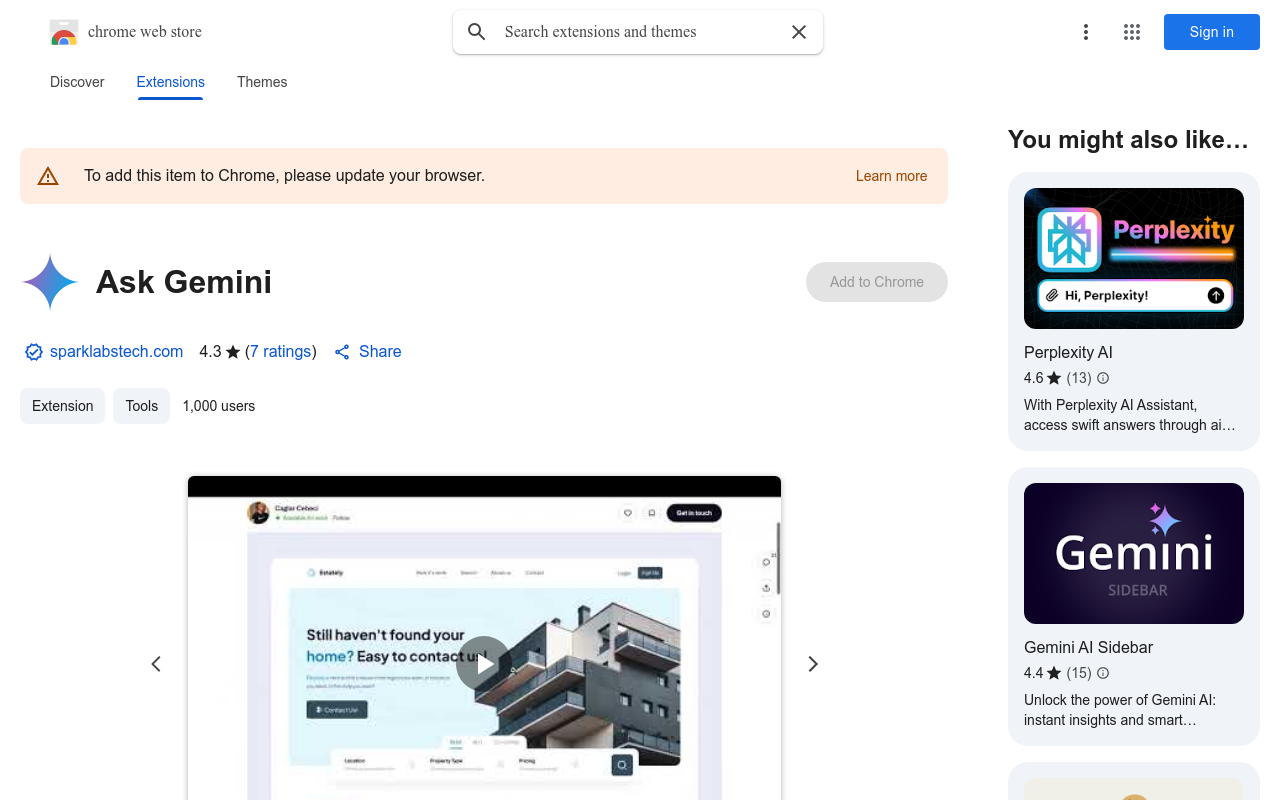This screenshot has width=1280, height=800.
Task: Show the previous screenshot with left chevron
Action: tap(156, 664)
